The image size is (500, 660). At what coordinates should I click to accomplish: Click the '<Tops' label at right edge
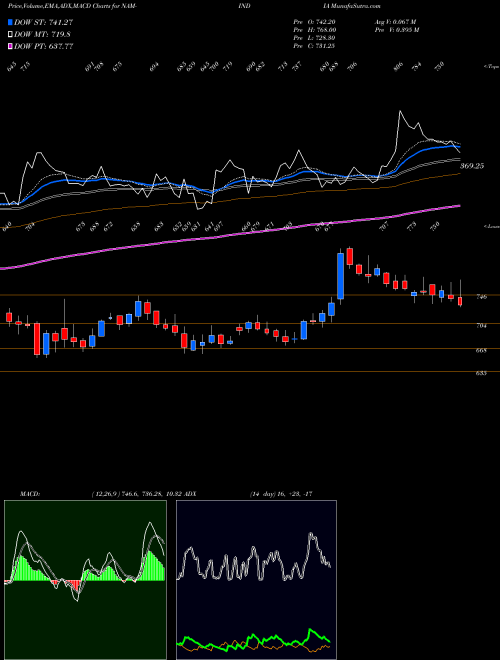click(491, 66)
